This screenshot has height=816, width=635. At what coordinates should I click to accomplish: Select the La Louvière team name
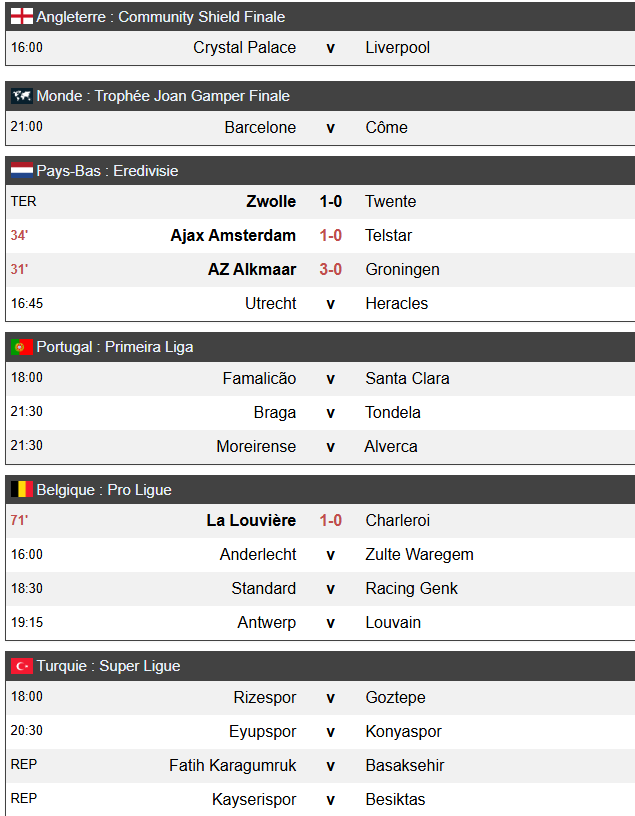coord(251,521)
